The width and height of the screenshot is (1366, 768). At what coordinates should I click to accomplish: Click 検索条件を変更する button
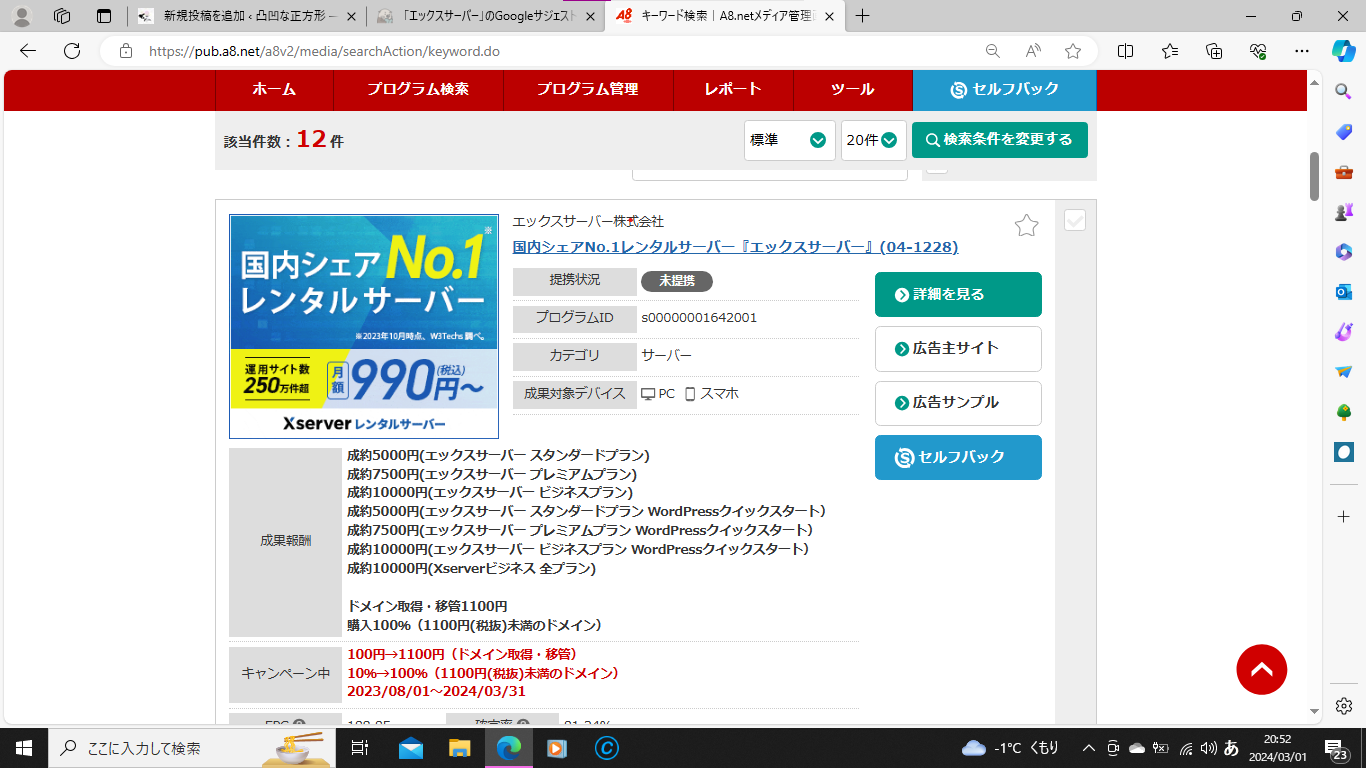click(999, 140)
